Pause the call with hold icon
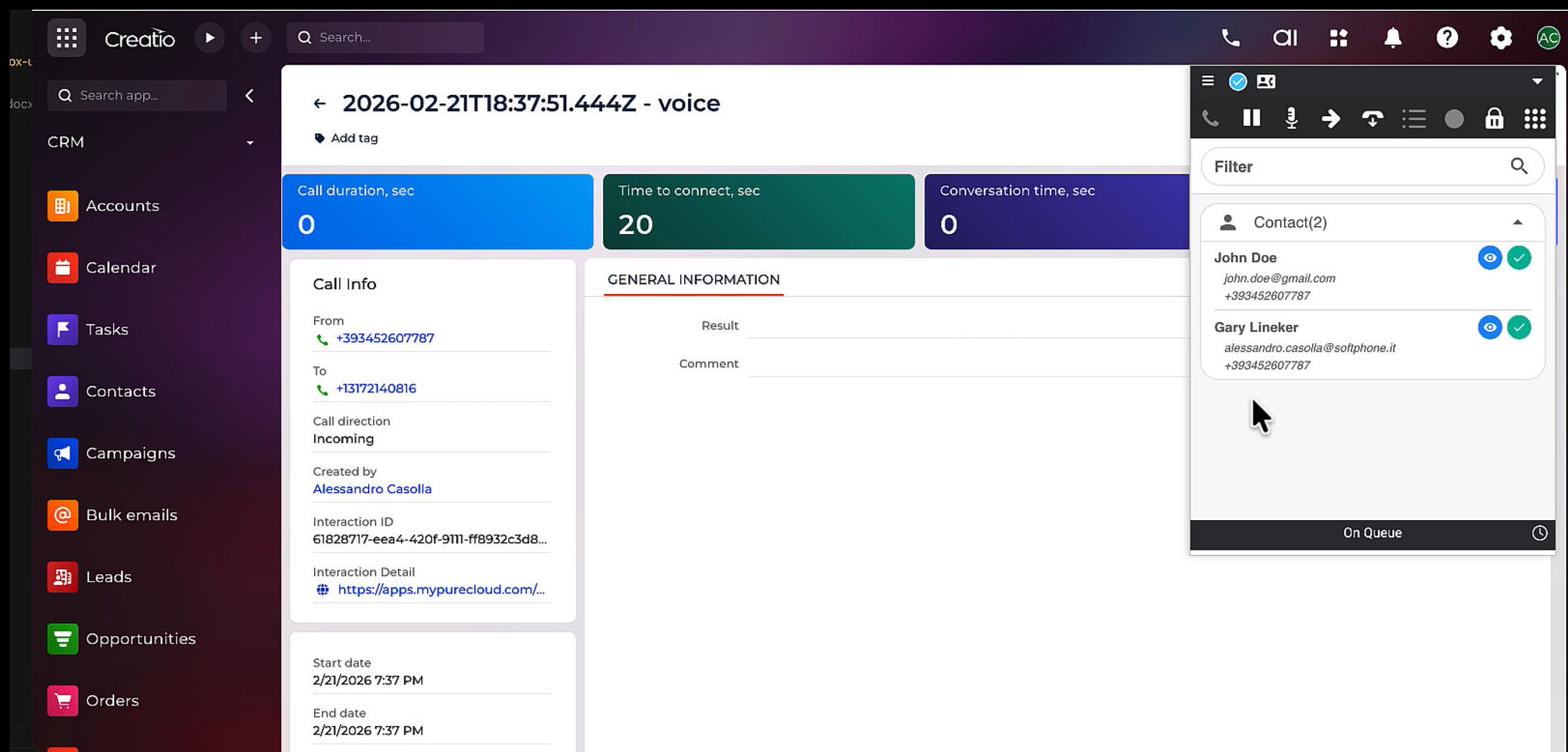This screenshot has height=752, width=1568. pyautogui.click(x=1251, y=118)
